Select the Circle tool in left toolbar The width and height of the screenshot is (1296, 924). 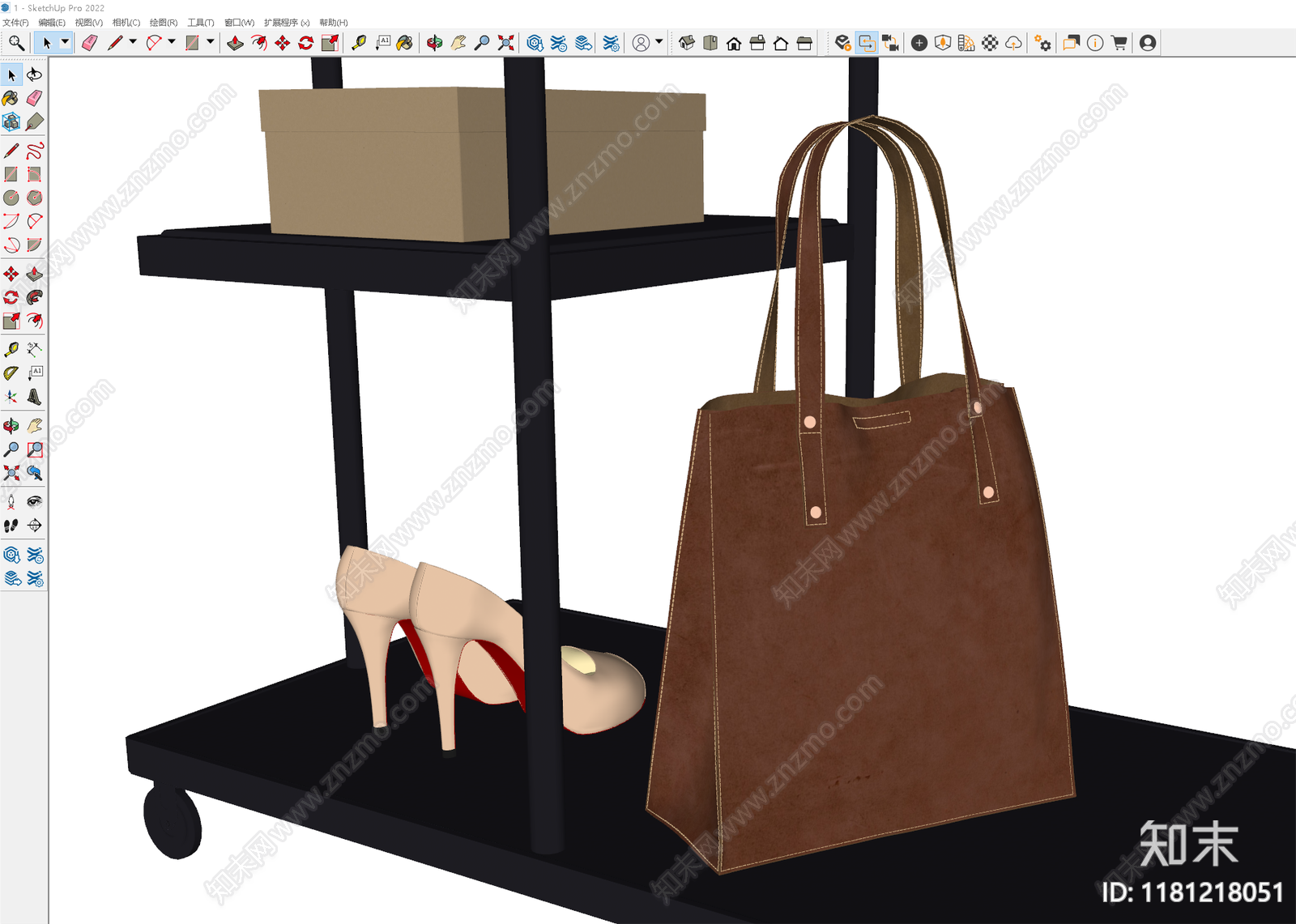[x=11, y=198]
